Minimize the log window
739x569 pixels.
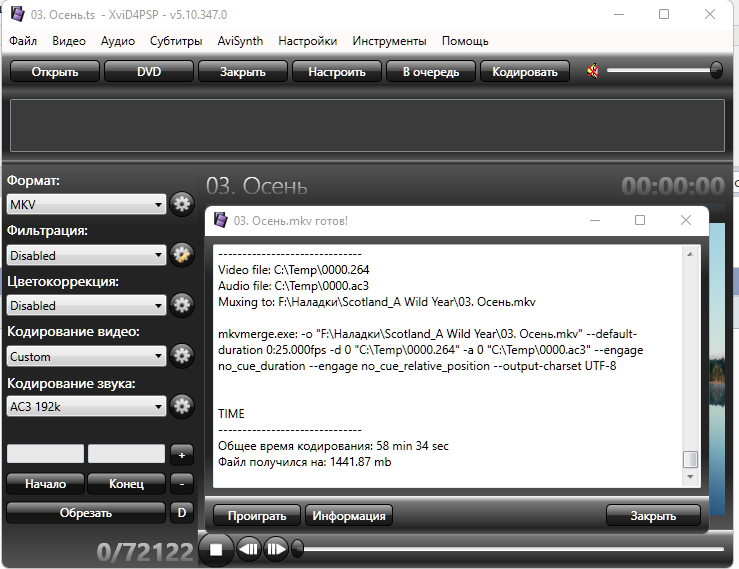[x=595, y=220]
